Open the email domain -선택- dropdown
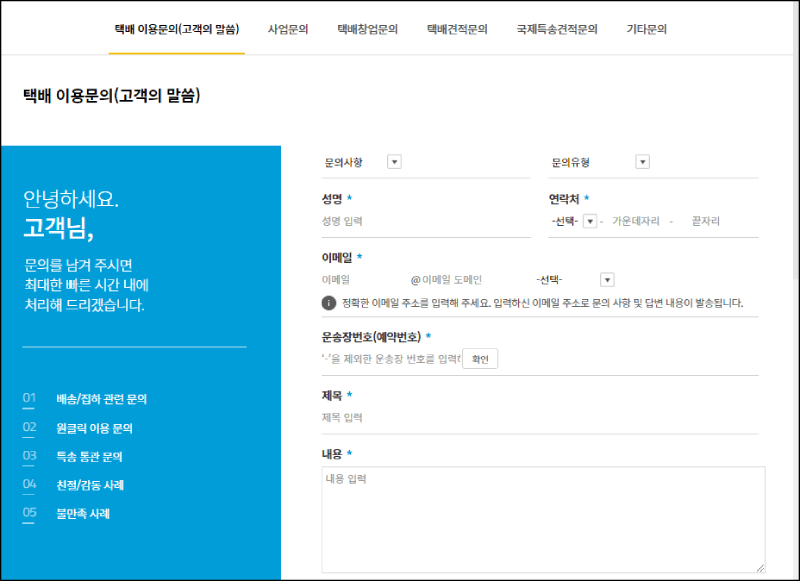The image size is (800, 581). click(606, 279)
